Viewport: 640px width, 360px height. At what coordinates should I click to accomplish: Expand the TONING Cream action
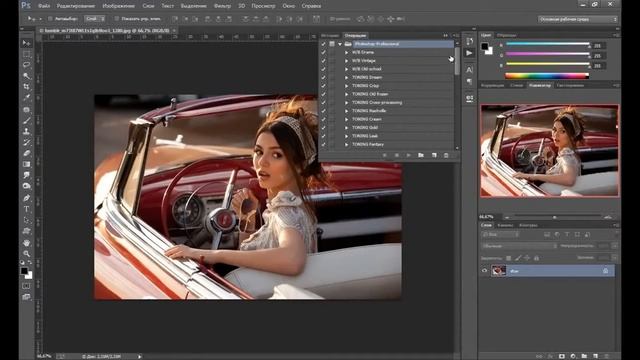pyautogui.click(x=347, y=119)
